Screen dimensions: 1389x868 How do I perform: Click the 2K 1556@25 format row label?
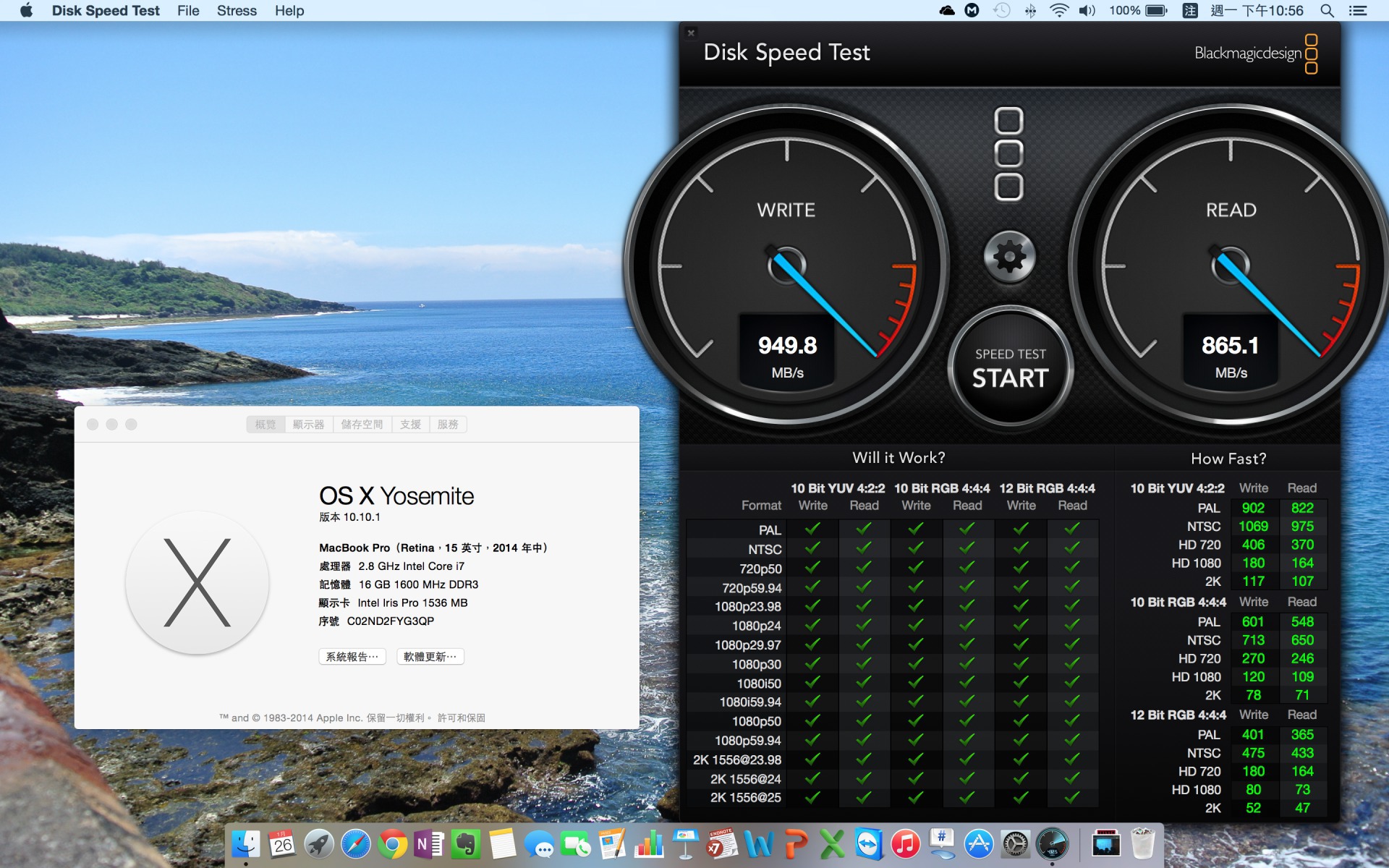click(x=745, y=798)
